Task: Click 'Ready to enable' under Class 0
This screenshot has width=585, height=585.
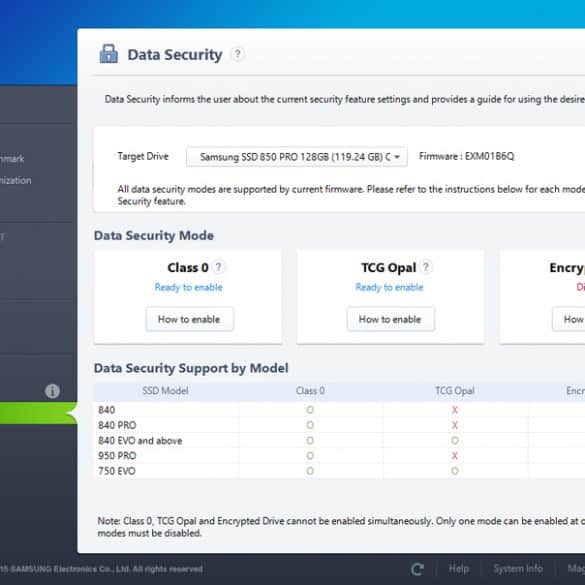Action: coord(188,287)
